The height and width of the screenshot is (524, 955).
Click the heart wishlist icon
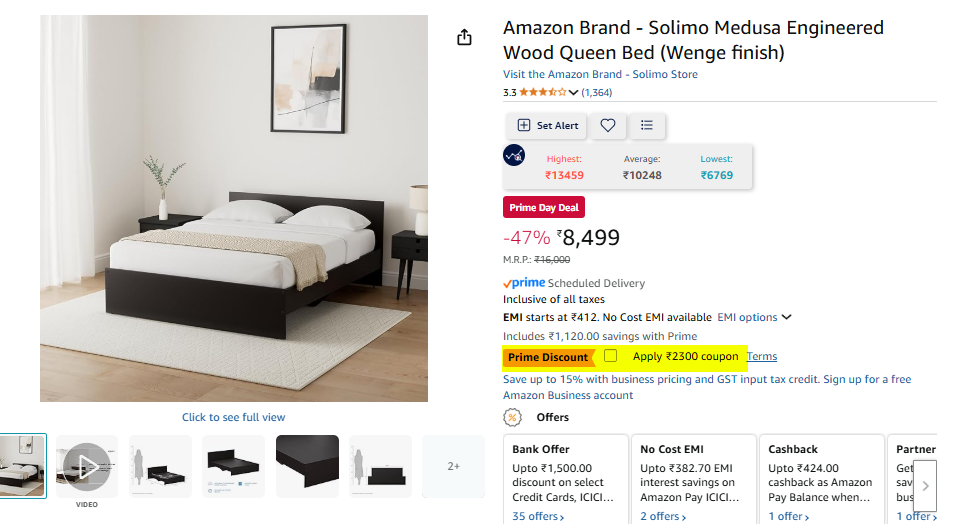(607, 125)
